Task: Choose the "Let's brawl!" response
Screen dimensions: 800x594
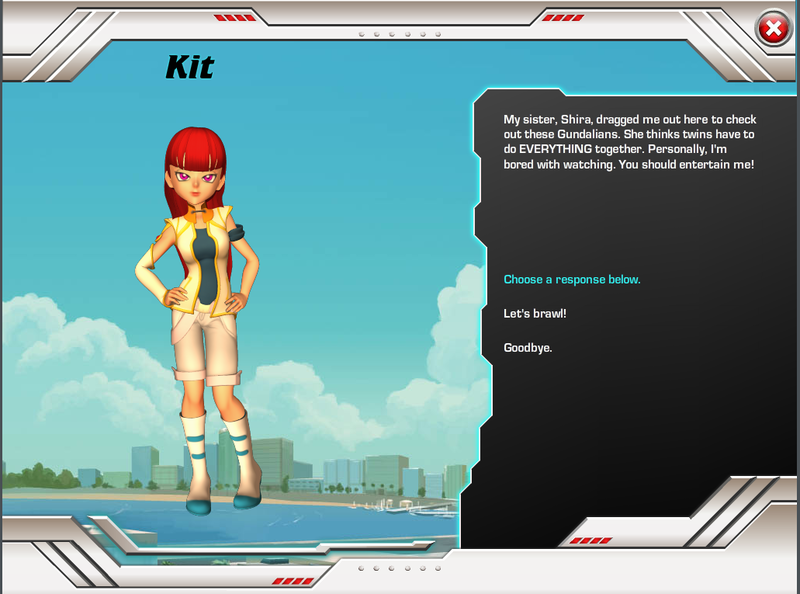Action: pos(535,314)
